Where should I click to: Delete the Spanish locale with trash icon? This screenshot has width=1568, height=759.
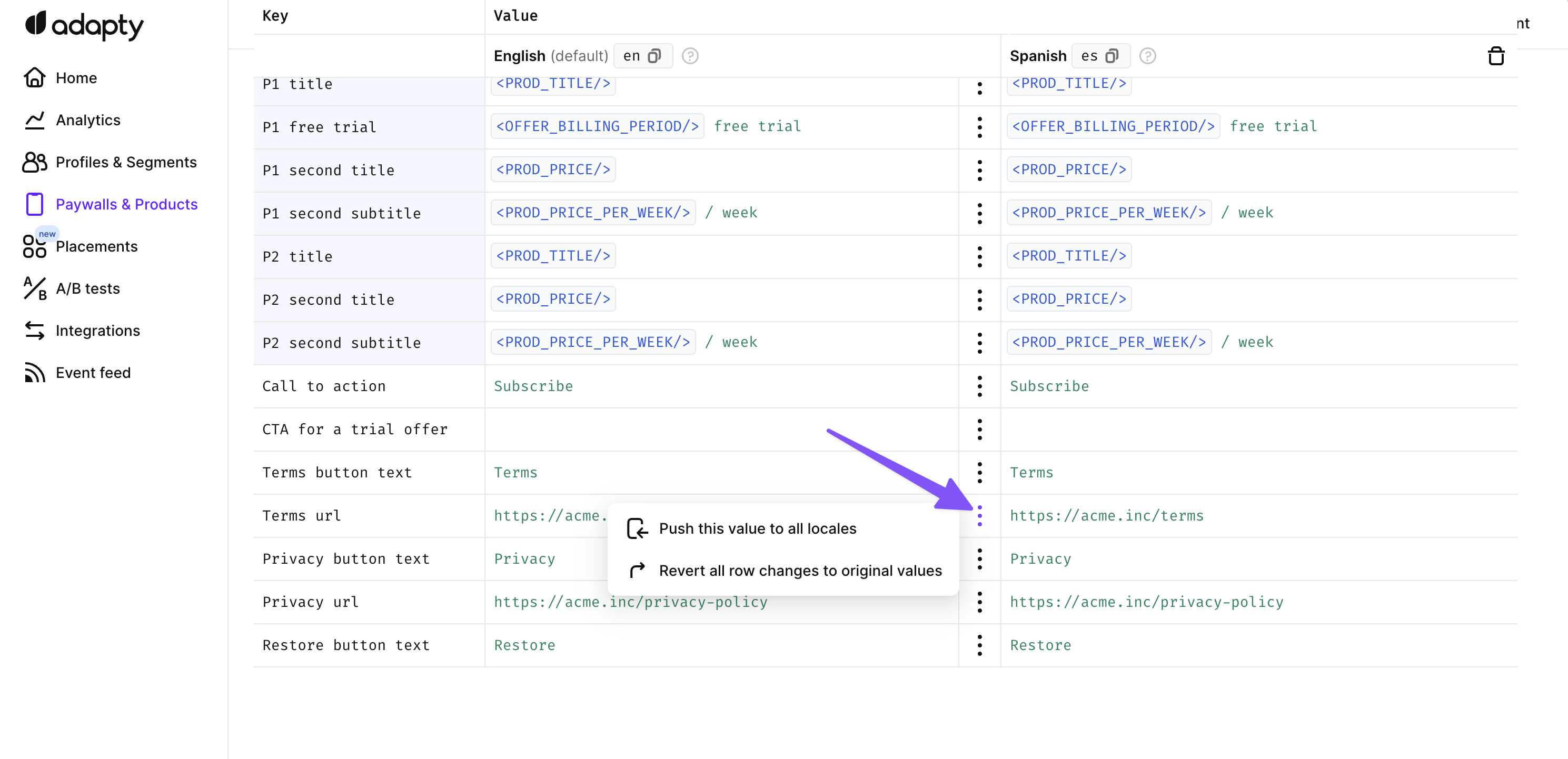1495,56
